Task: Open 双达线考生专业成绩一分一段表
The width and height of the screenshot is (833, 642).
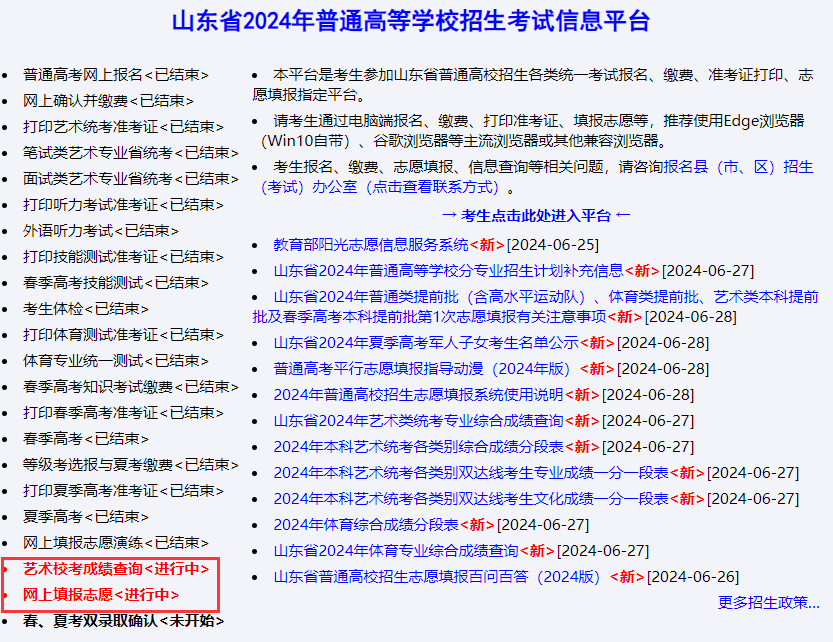Action: (471, 474)
